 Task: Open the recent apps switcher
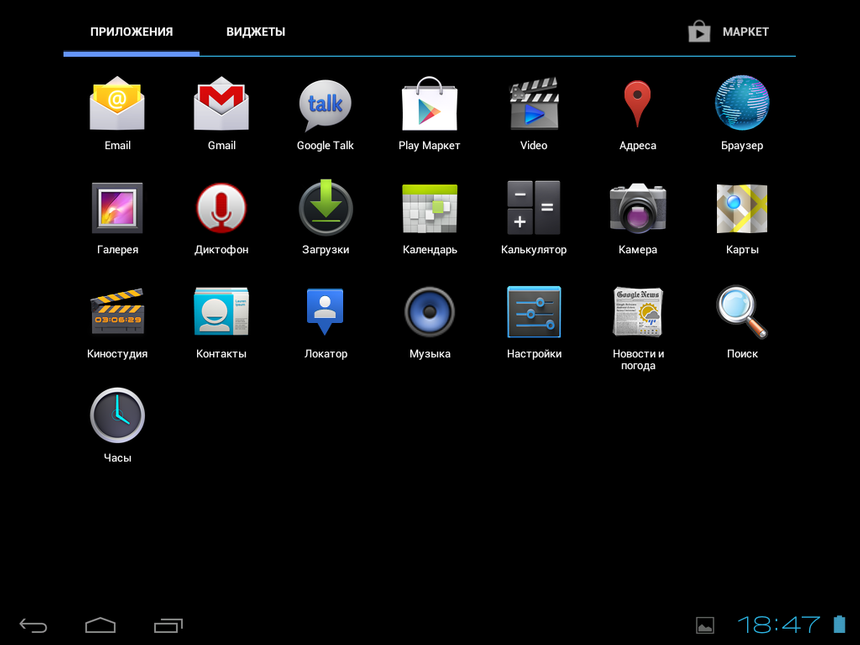pos(168,625)
